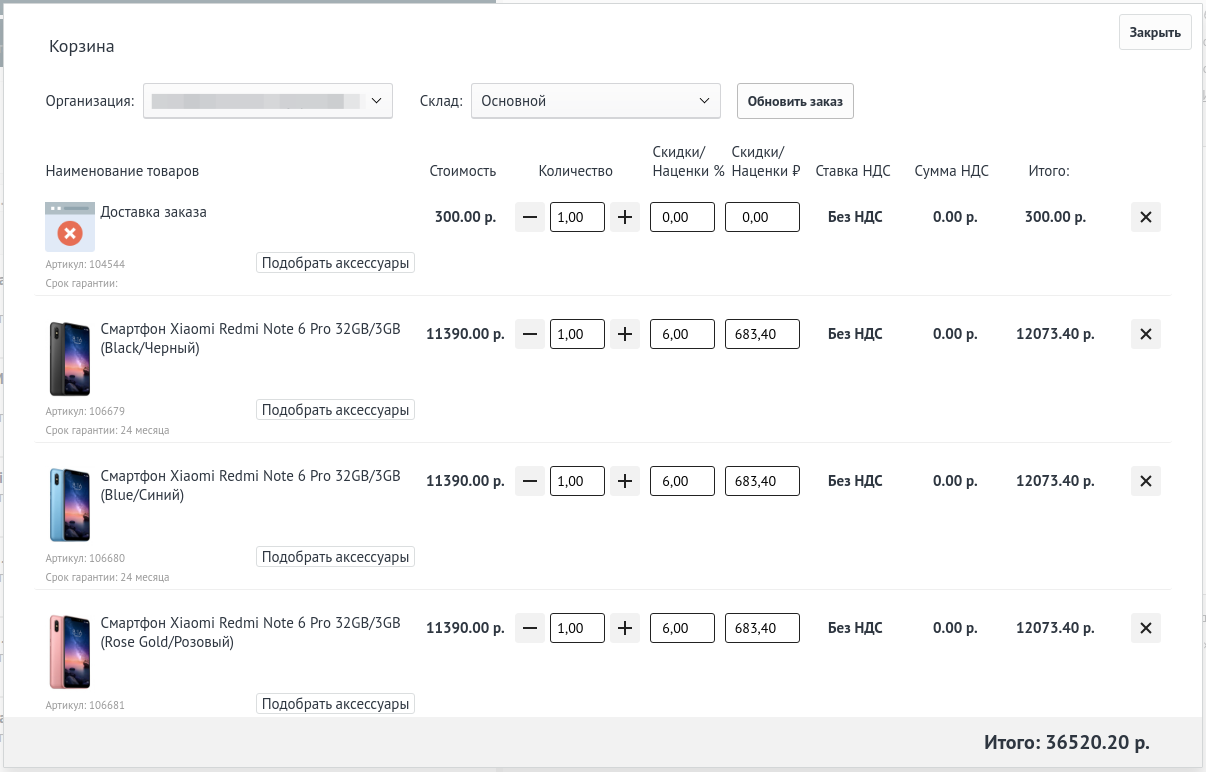1206x772 pixels.
Task: Remove Blue/Синий smartphone from the cart
Action: click(x=1146, y=481)
